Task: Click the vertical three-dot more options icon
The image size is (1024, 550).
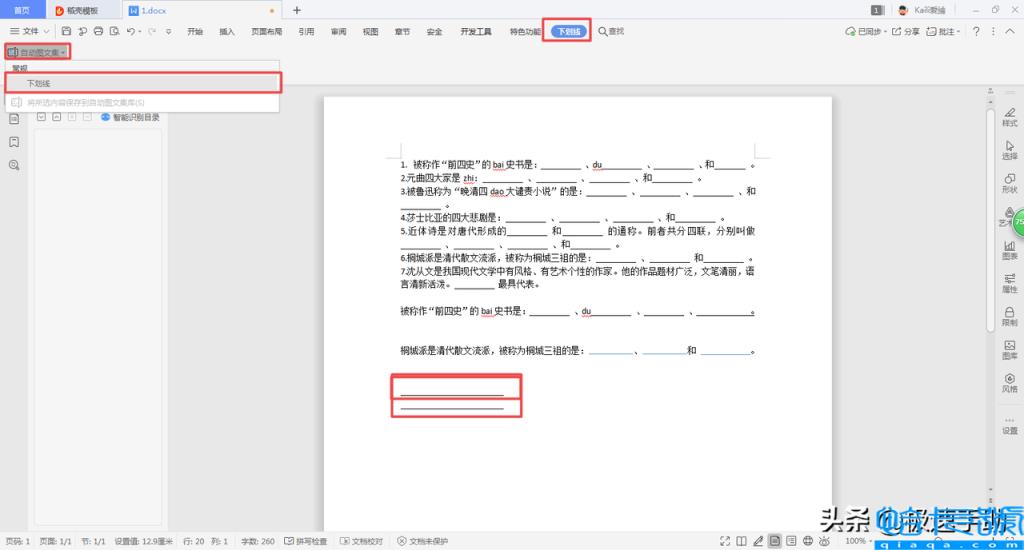Action: [993, 31]
